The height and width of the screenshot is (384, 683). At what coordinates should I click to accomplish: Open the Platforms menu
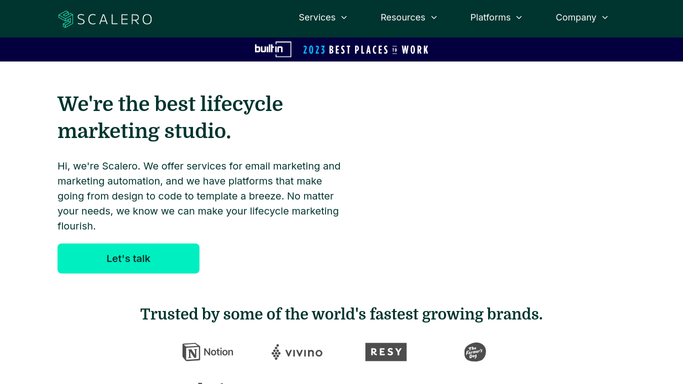pyautogui.click(x=490, y=17)
